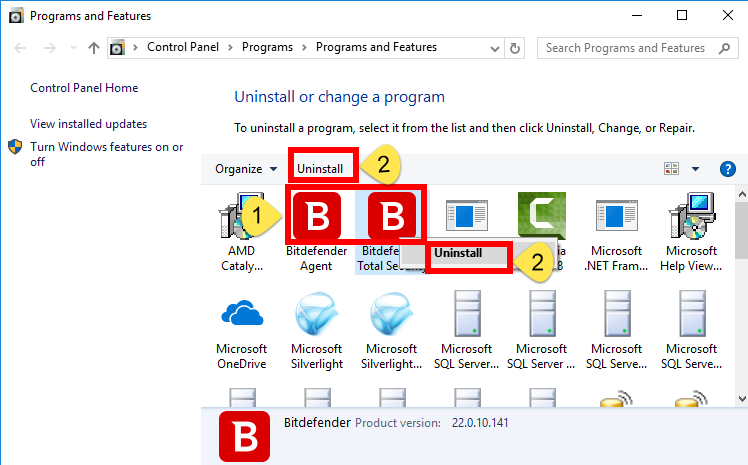Click the refresh button in the address bar

515,48
